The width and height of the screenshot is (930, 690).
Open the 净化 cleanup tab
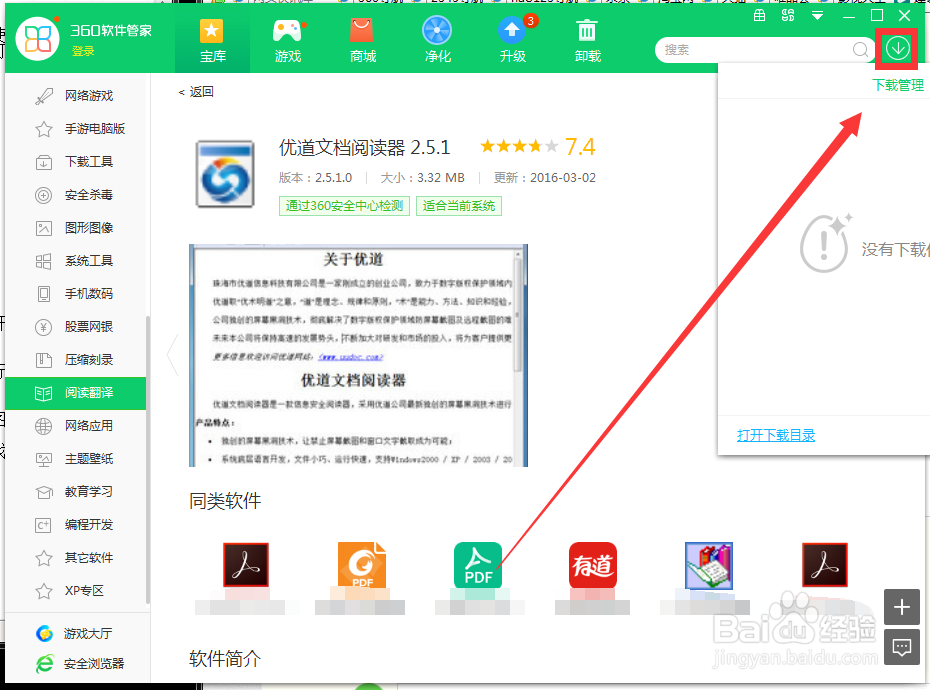[437, 41]
